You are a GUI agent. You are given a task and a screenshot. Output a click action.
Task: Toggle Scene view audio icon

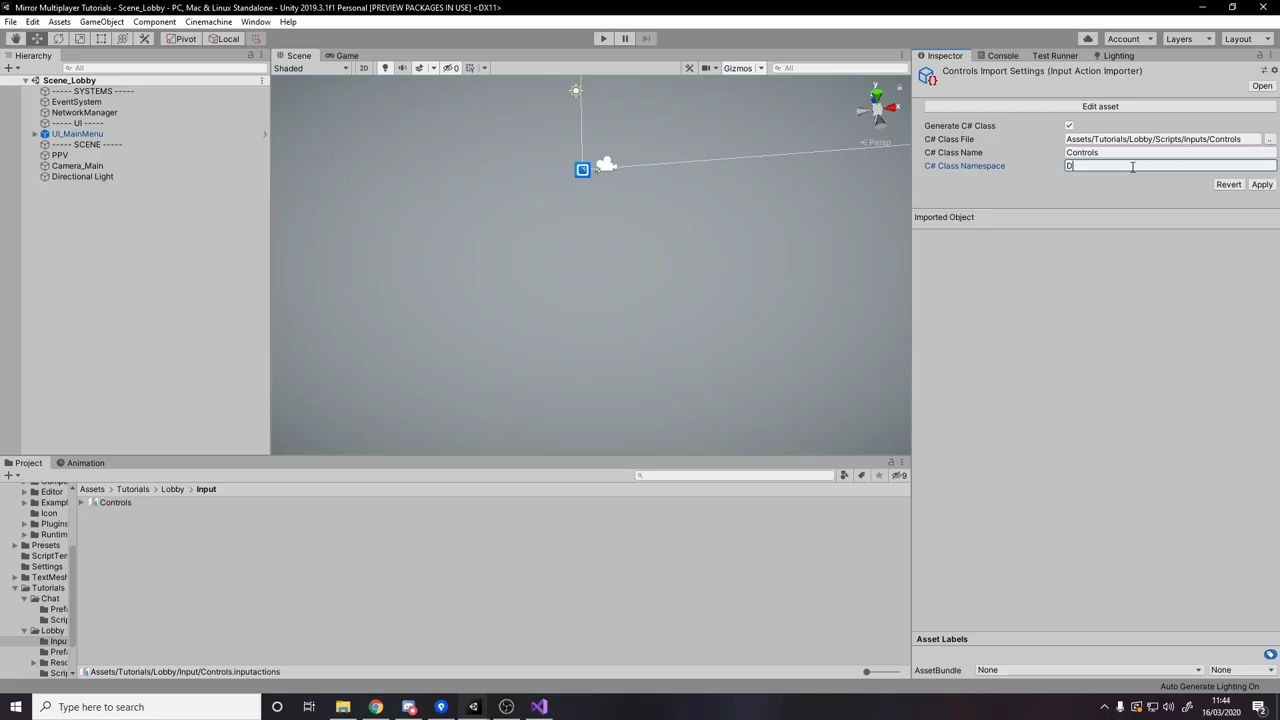point(401,67)
